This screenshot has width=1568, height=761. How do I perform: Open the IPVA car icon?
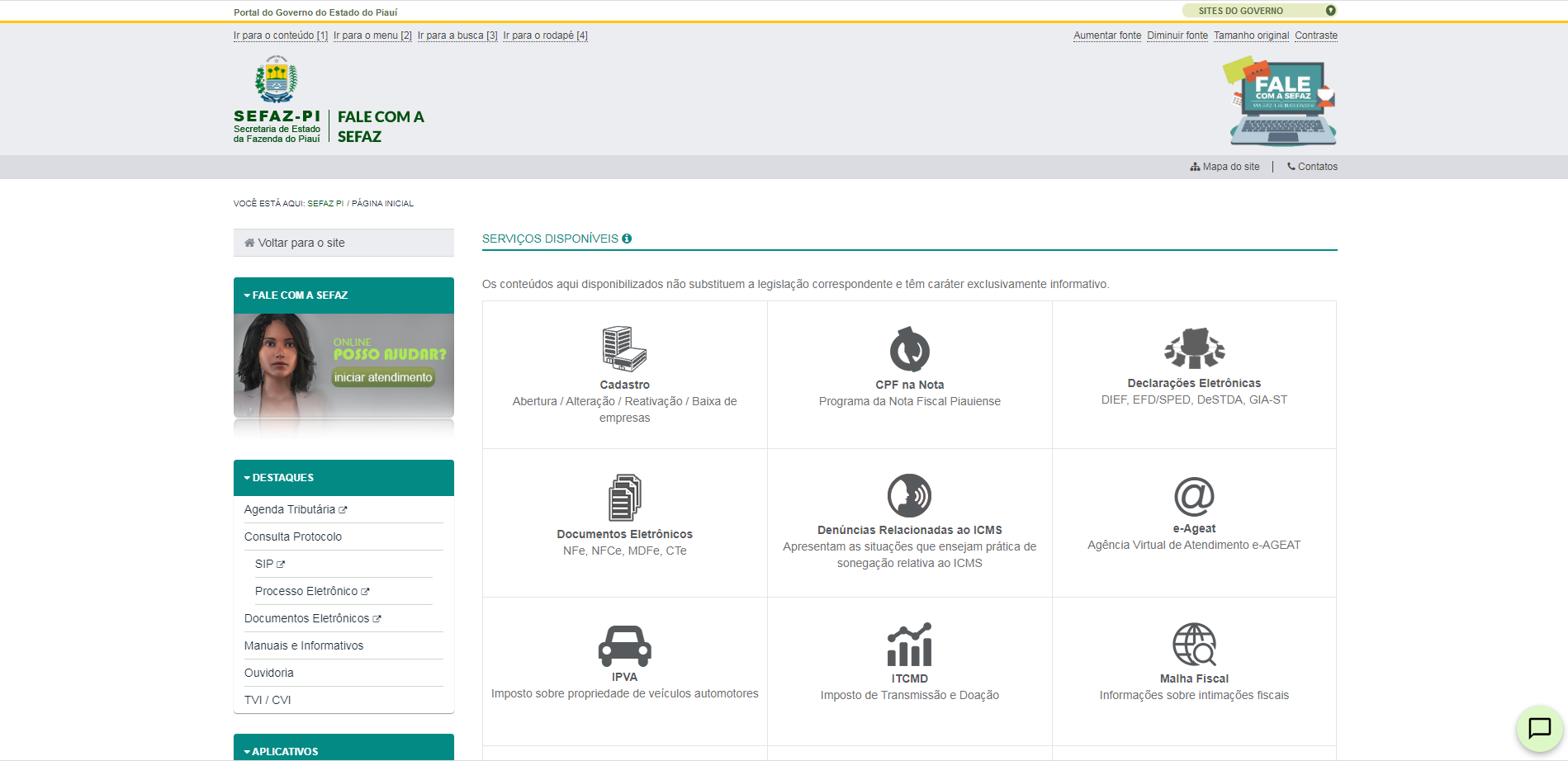click(624, 645)
